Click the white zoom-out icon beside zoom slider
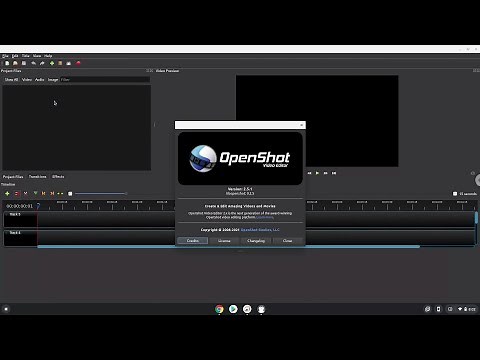The height and width of the screenshot is (360, 480). 70,194
